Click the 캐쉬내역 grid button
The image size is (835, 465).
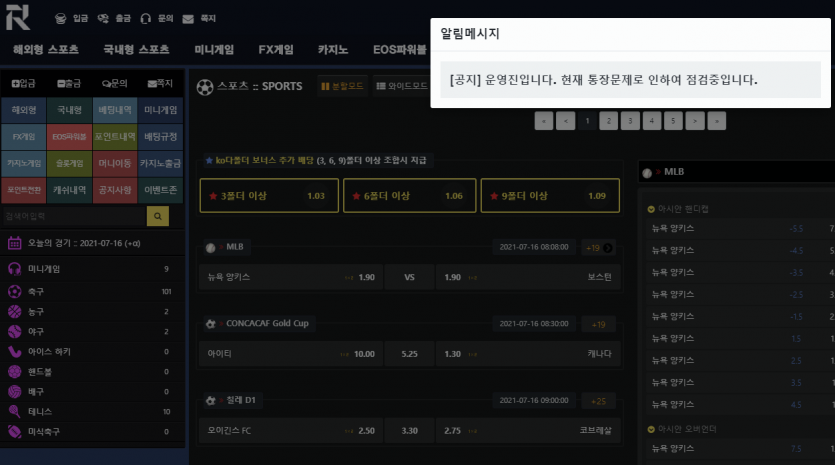point(69,190)
